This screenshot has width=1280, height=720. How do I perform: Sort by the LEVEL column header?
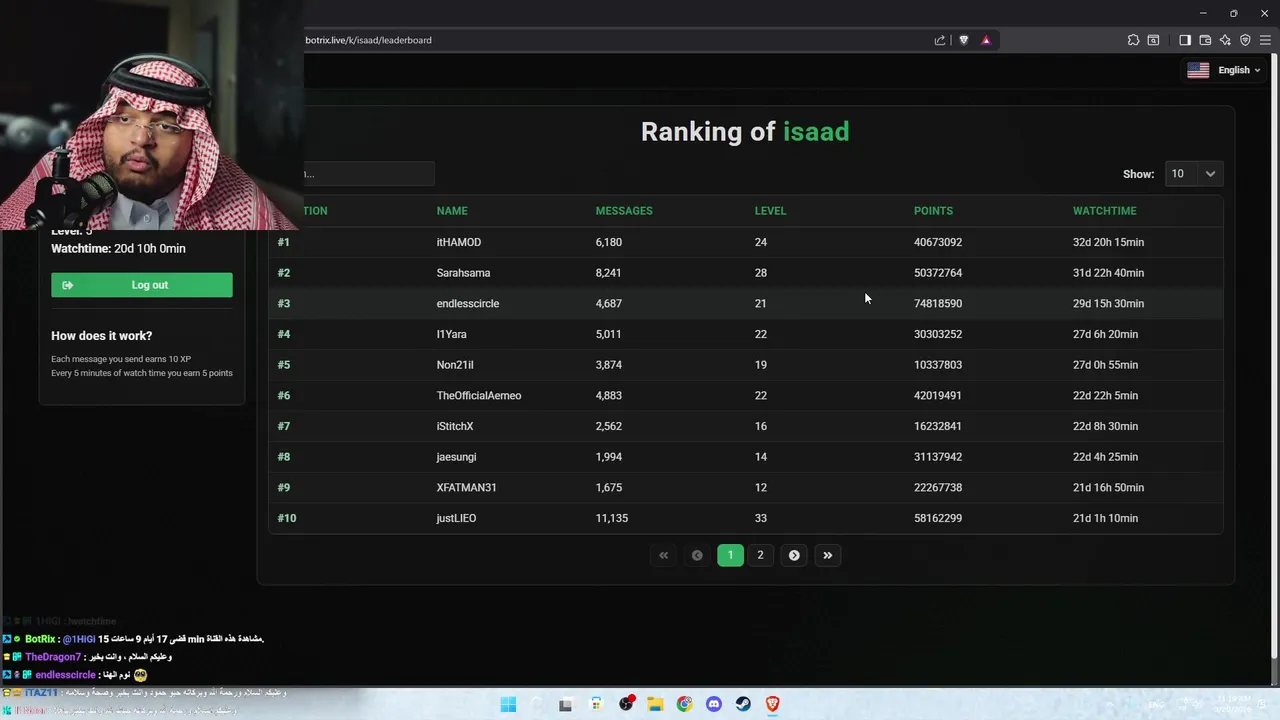[770, 211]
